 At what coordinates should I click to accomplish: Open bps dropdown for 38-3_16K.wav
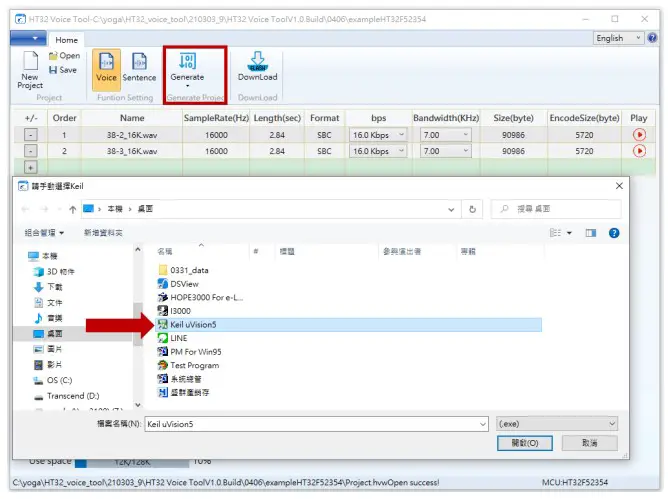377,151
